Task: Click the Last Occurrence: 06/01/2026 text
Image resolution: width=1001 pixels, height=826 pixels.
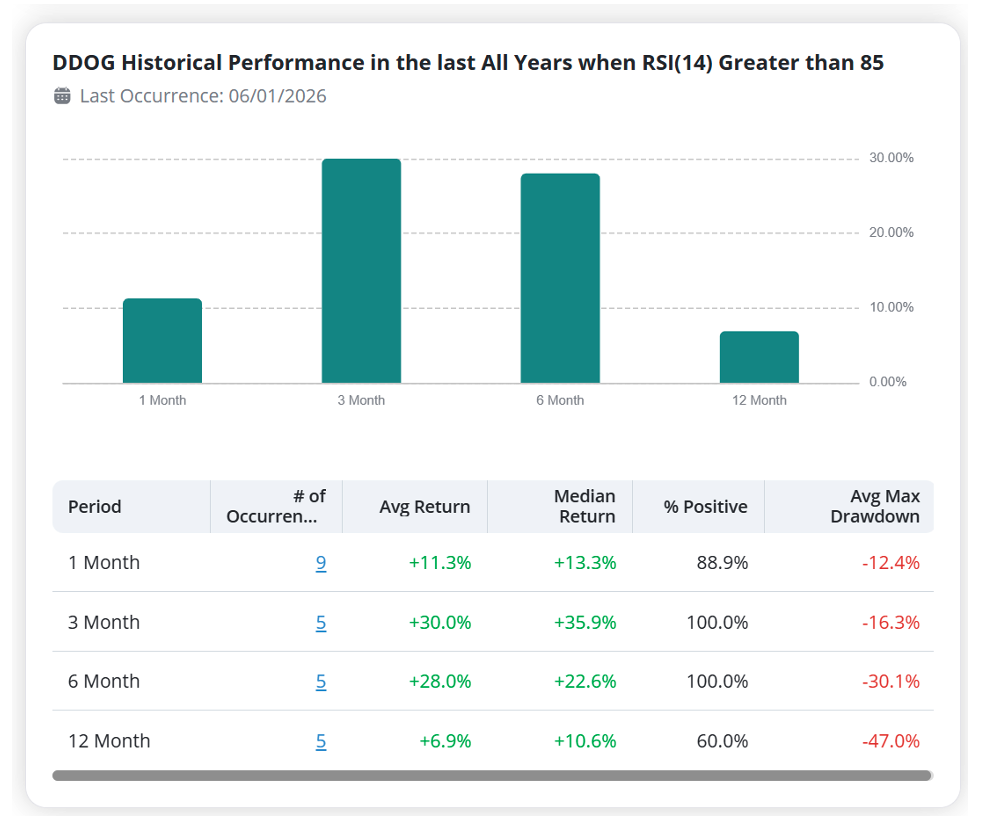Action: [203, 96]
